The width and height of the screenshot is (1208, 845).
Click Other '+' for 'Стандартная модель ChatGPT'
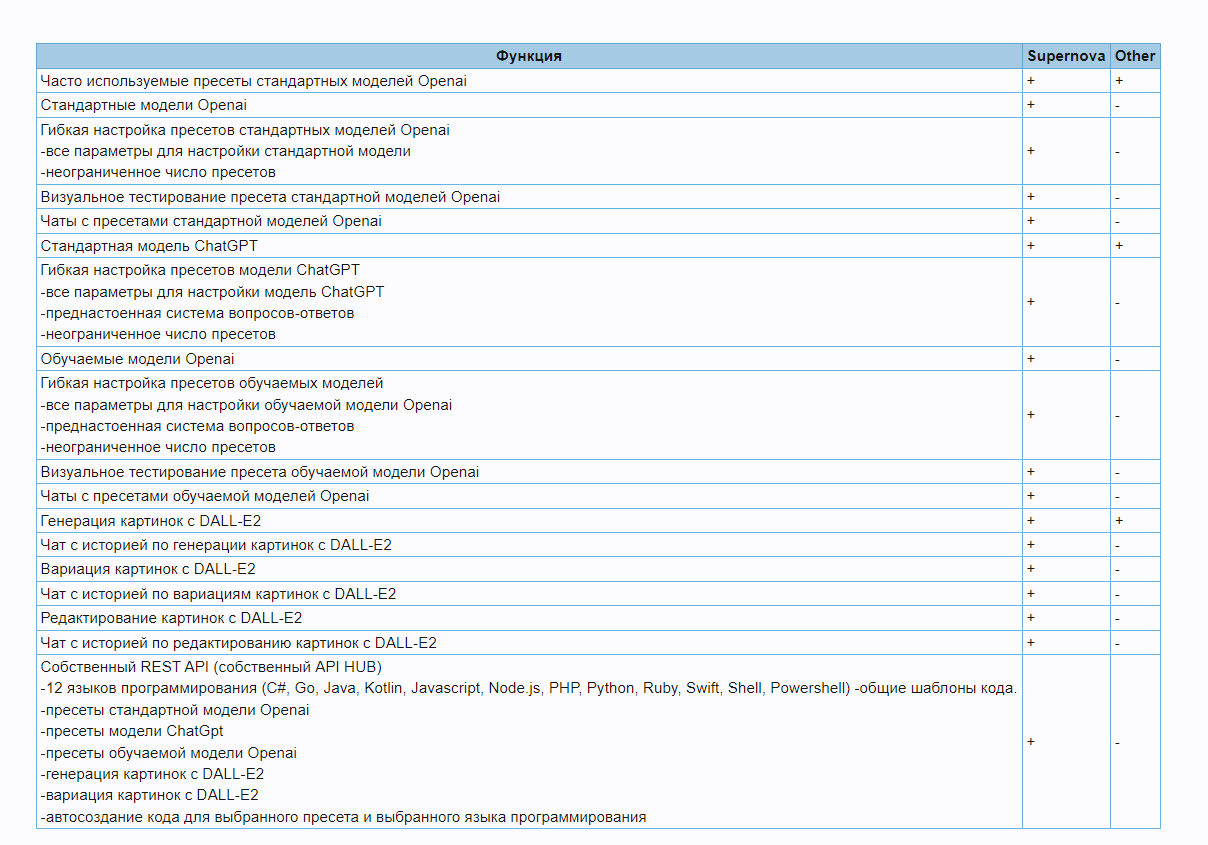click(1119, 245)
